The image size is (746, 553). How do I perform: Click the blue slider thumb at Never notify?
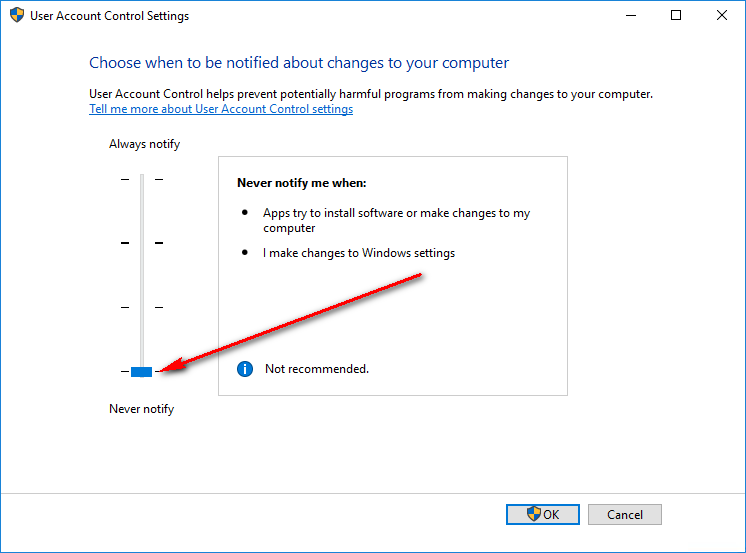coord(141,371)
